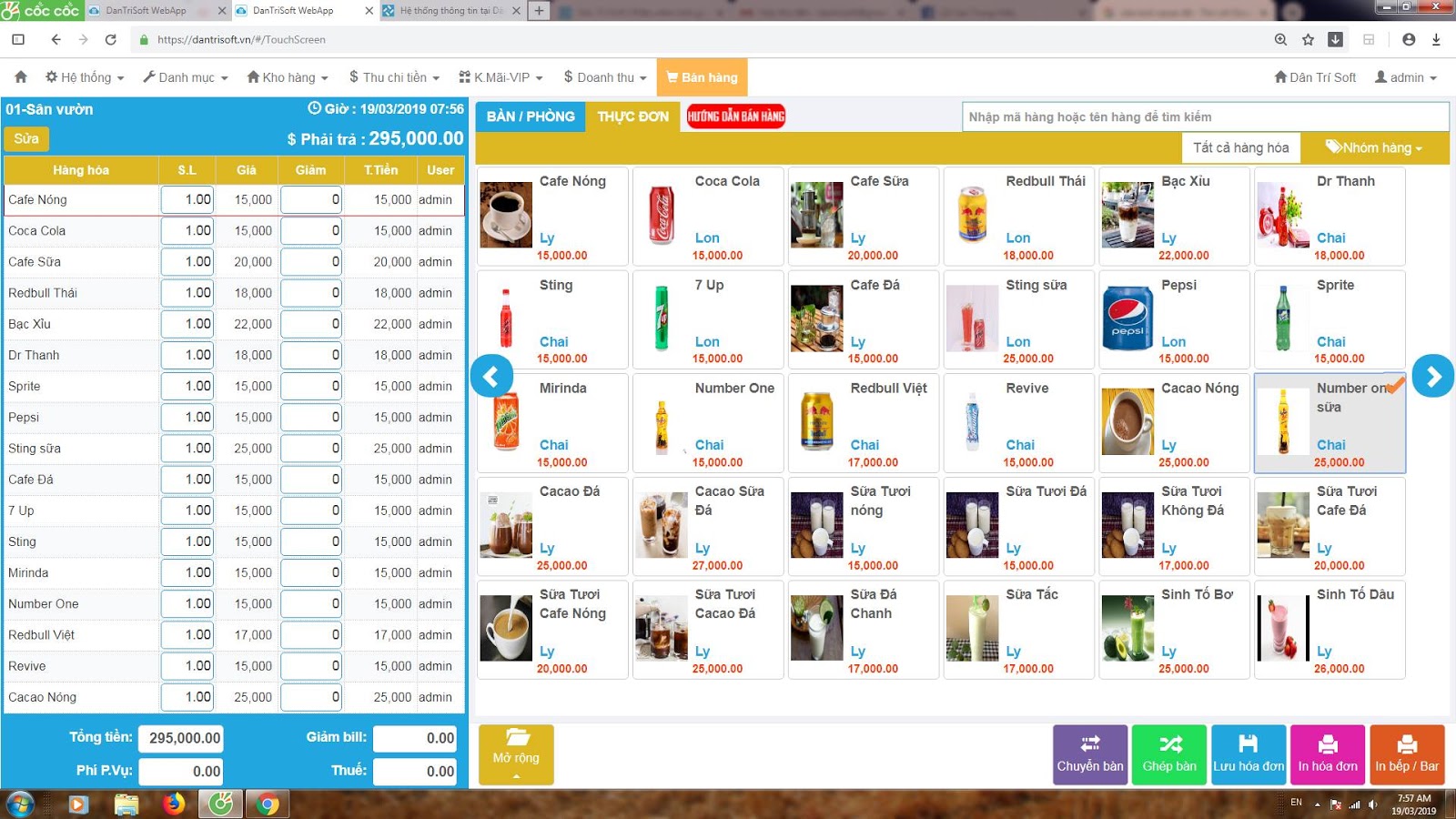
Task: Open the admin user dropdown
Action: (1406, 77)
